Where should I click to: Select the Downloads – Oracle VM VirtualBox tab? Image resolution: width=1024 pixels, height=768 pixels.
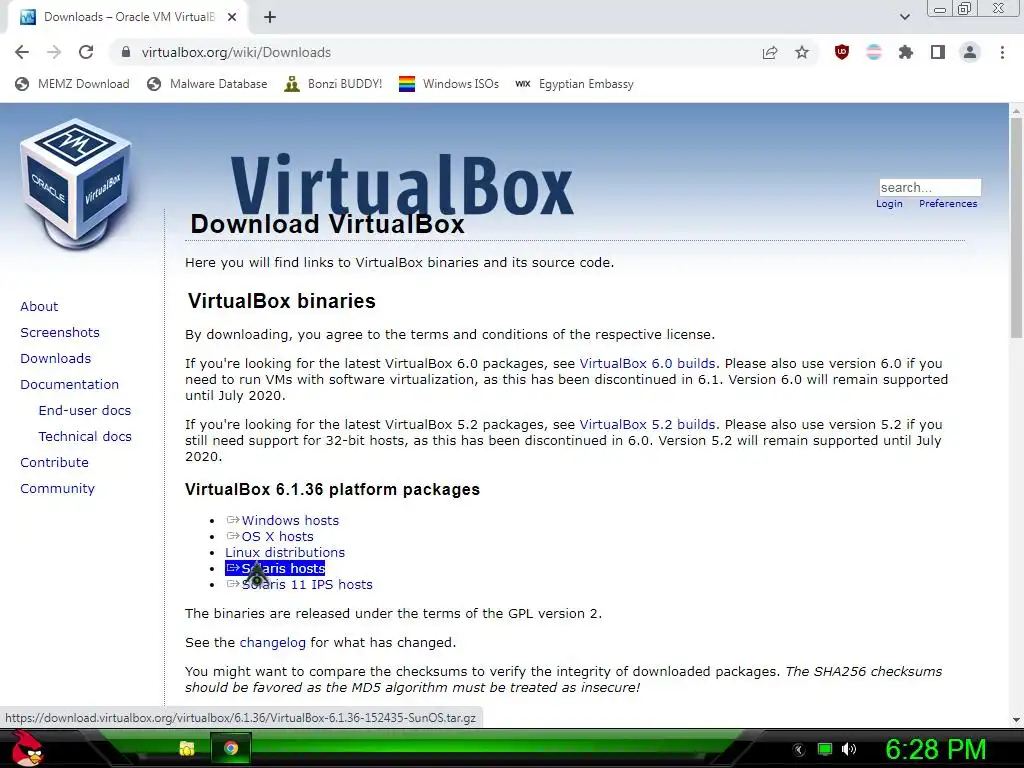[127, 17]
